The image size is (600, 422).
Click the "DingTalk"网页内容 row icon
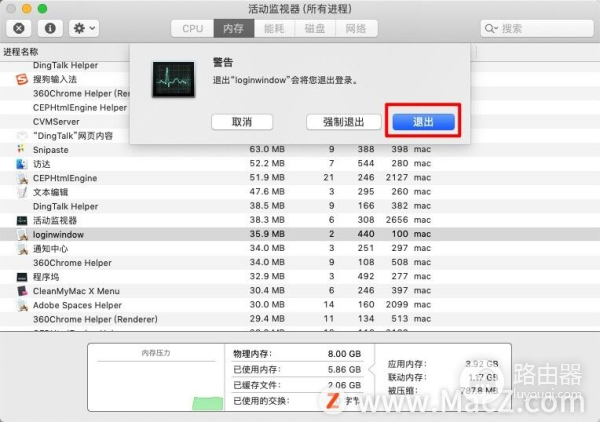pyautogui.click(x=22, y=135)
